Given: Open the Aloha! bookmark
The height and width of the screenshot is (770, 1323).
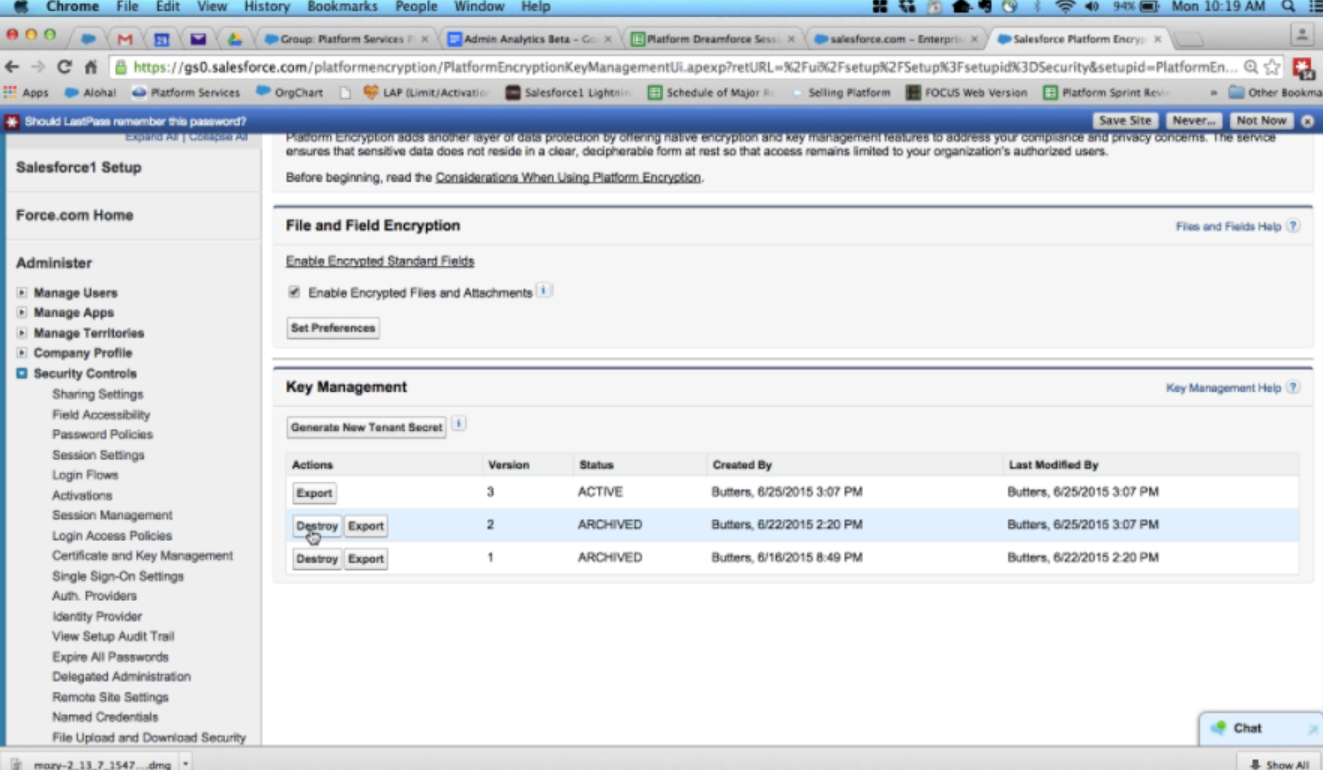Looking at the screenshot, I should 90,92.
